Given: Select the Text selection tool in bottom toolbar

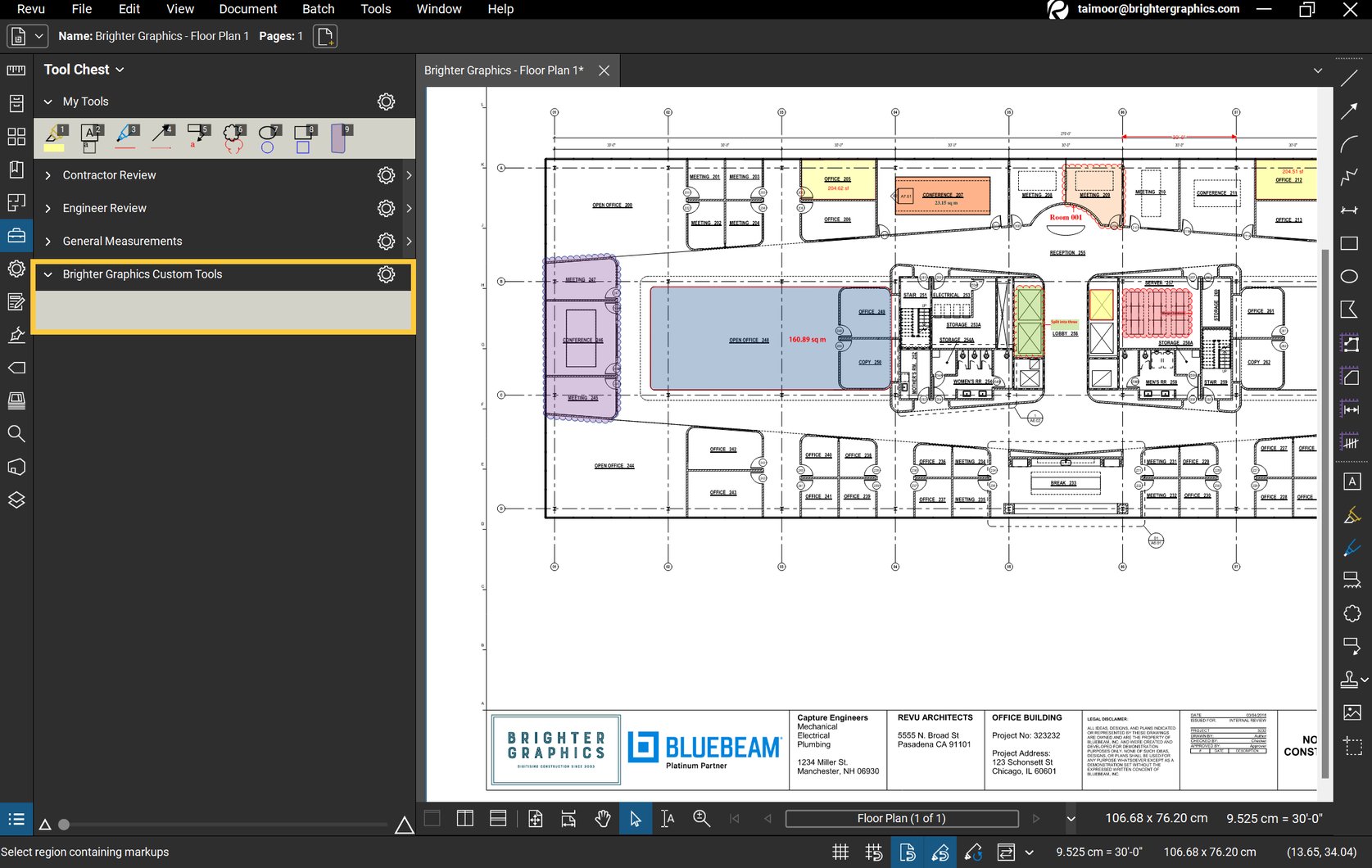Looking at the screenshot, I should pos(668,818).
